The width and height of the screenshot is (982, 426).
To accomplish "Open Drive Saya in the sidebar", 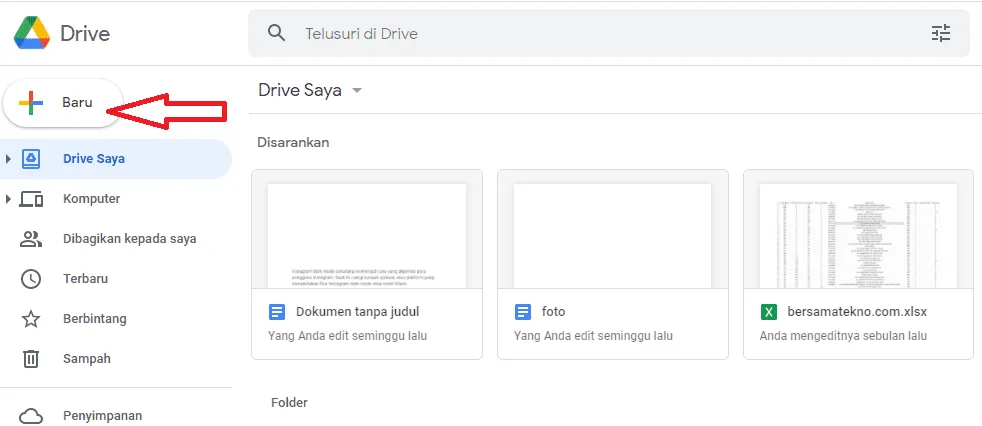I will pyautogui.click(x=116, y=158).
